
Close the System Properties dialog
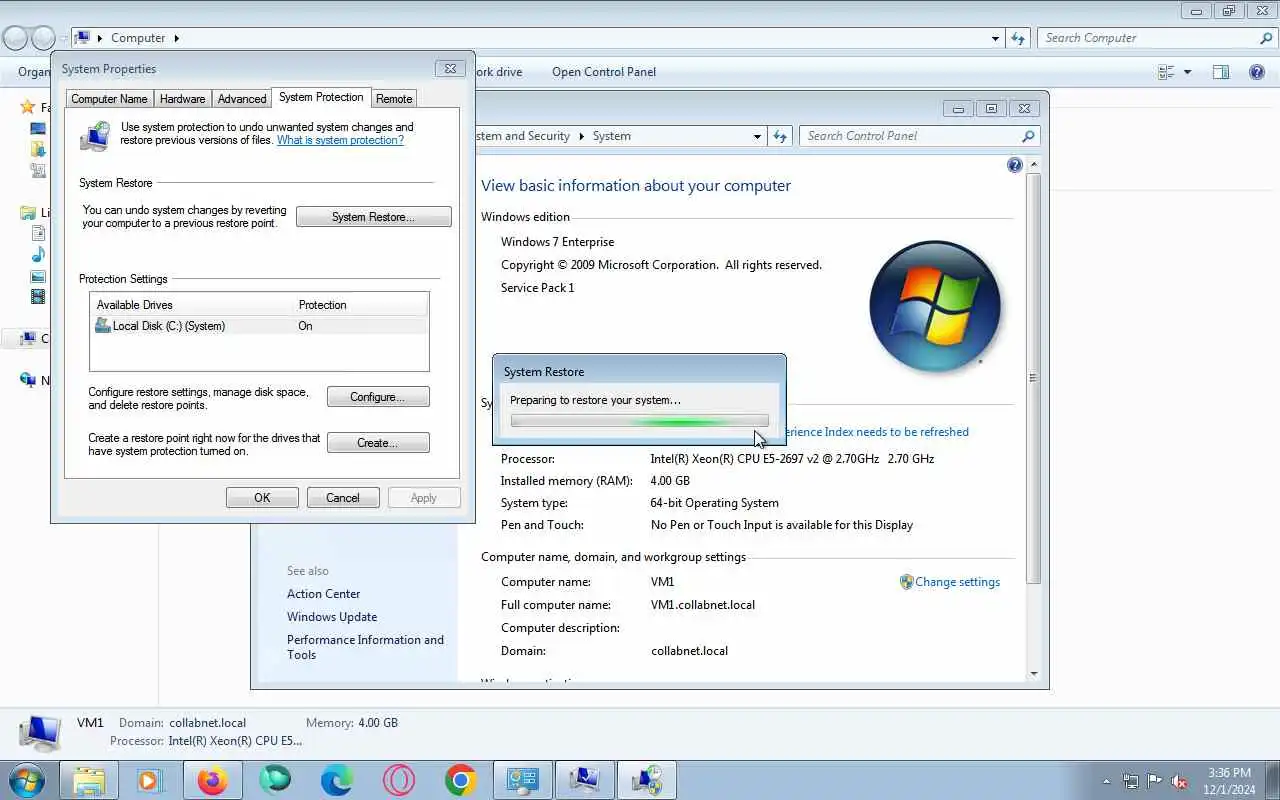[450, 69]
